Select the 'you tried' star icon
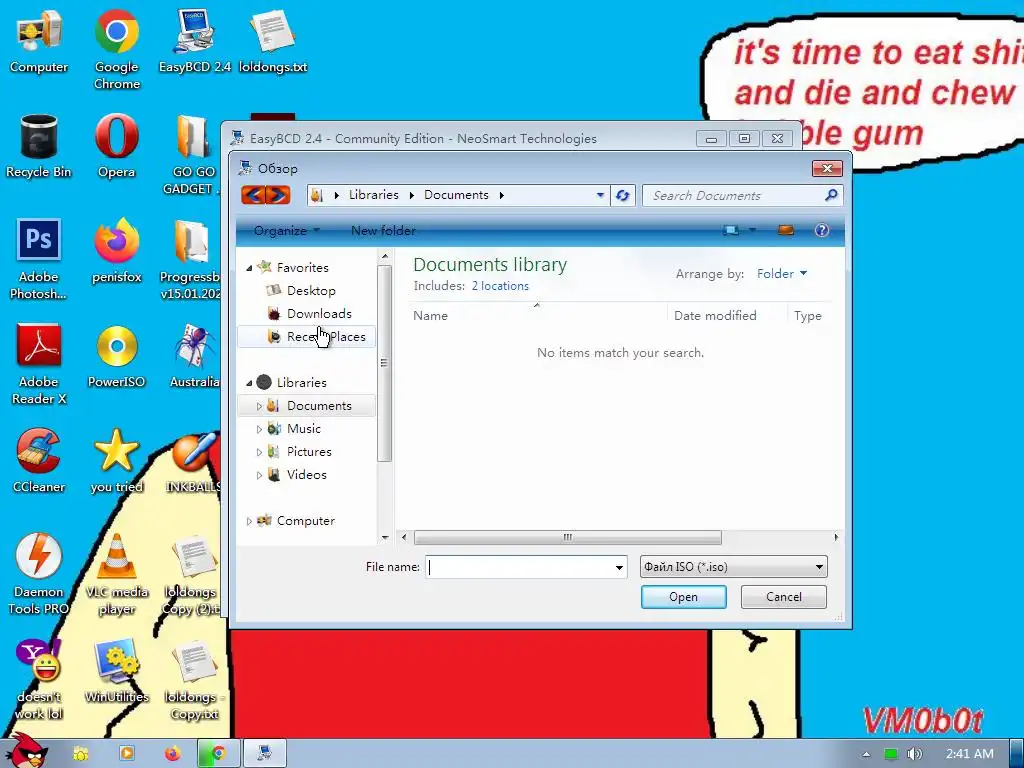This screenshot has width=1024, height=768. tap(116, 460)
